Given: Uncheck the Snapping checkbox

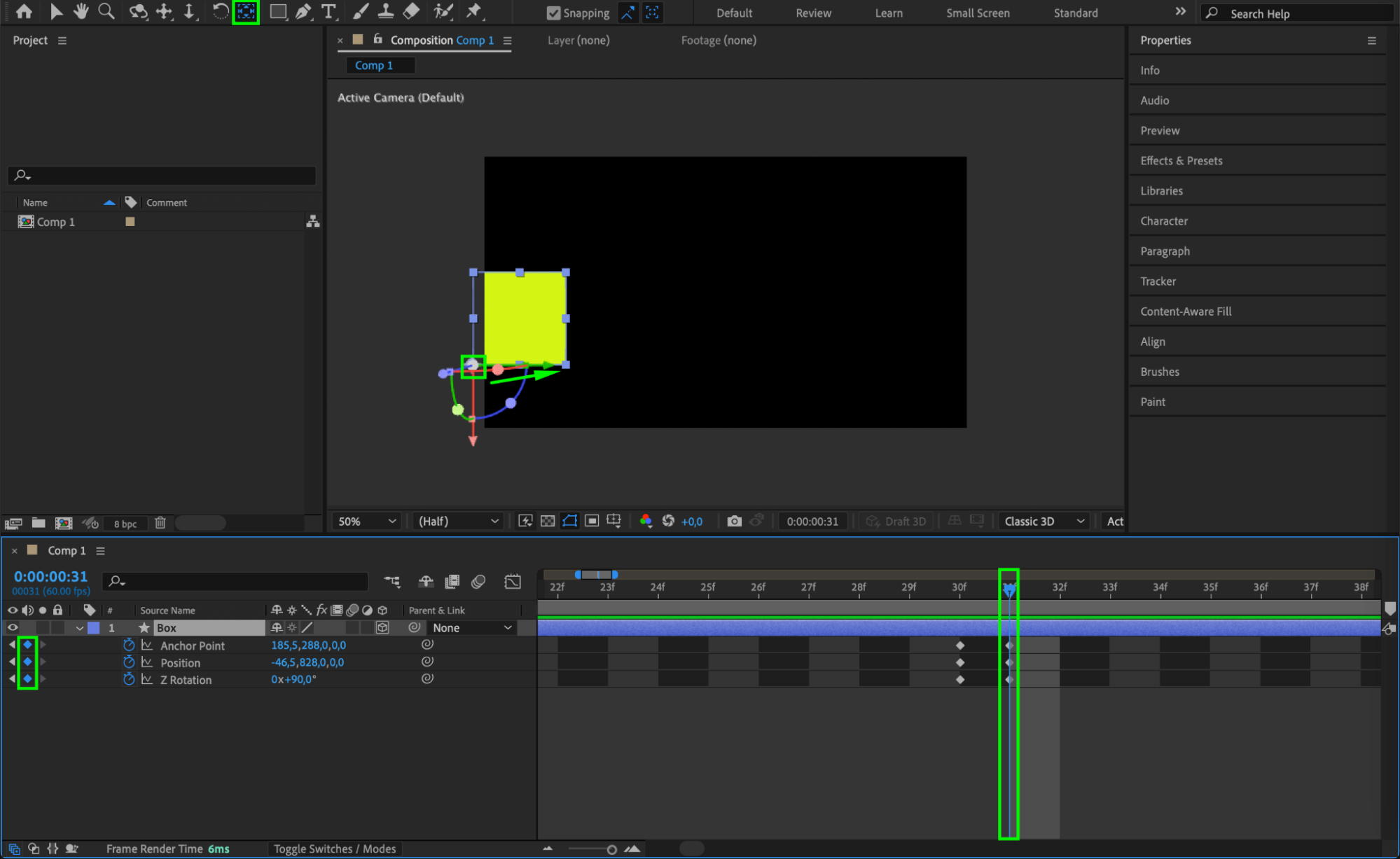Looking at the screenshot, I should tap(553, 13).
